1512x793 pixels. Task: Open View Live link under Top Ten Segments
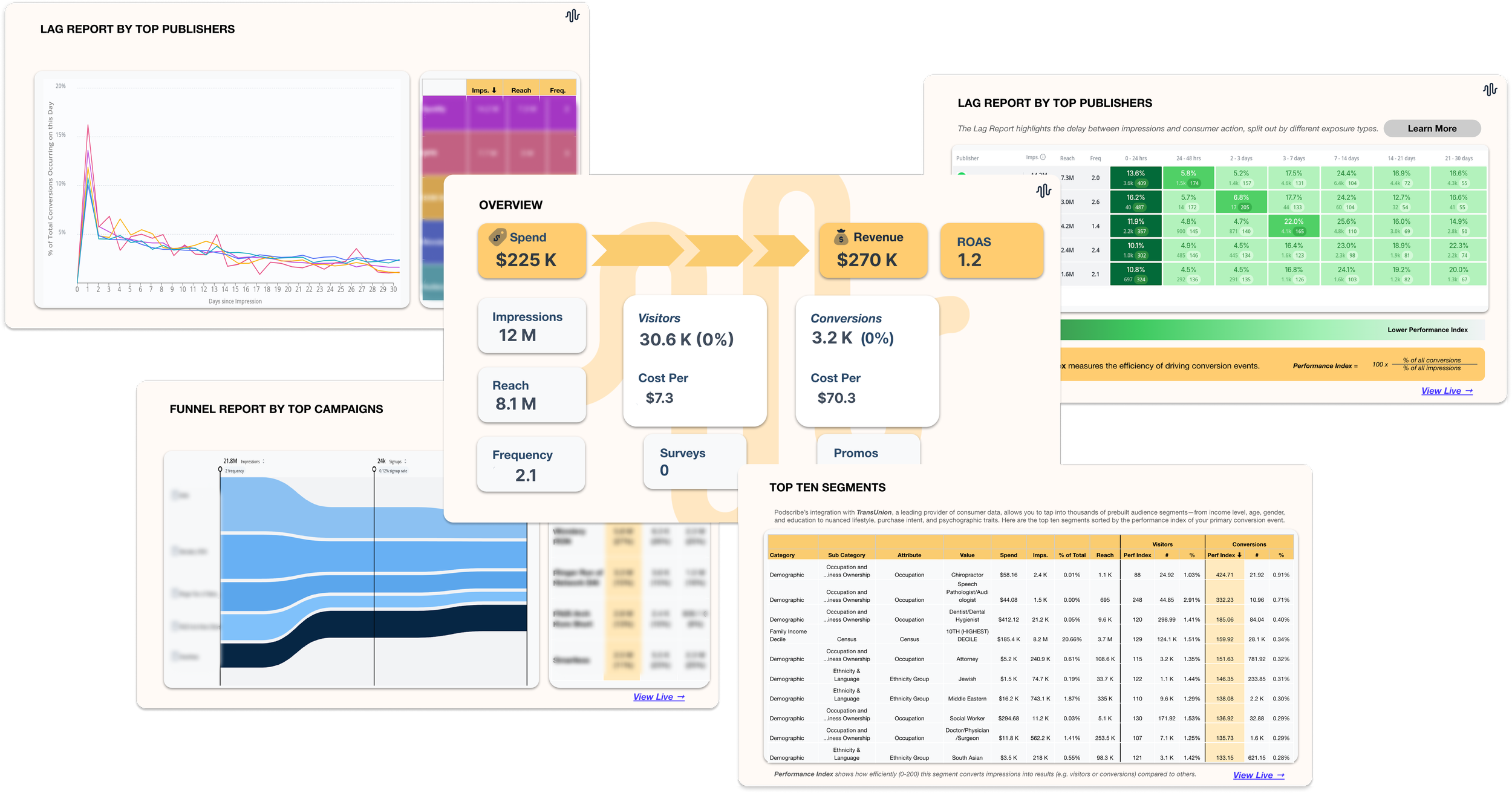(1258, 775)
